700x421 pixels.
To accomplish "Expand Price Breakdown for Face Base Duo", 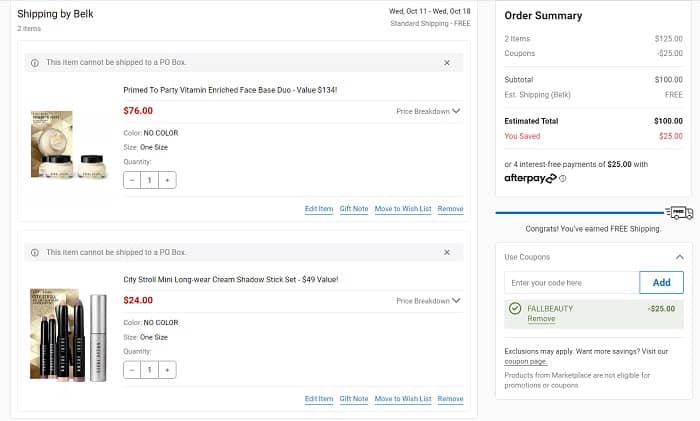I will 428,111.
